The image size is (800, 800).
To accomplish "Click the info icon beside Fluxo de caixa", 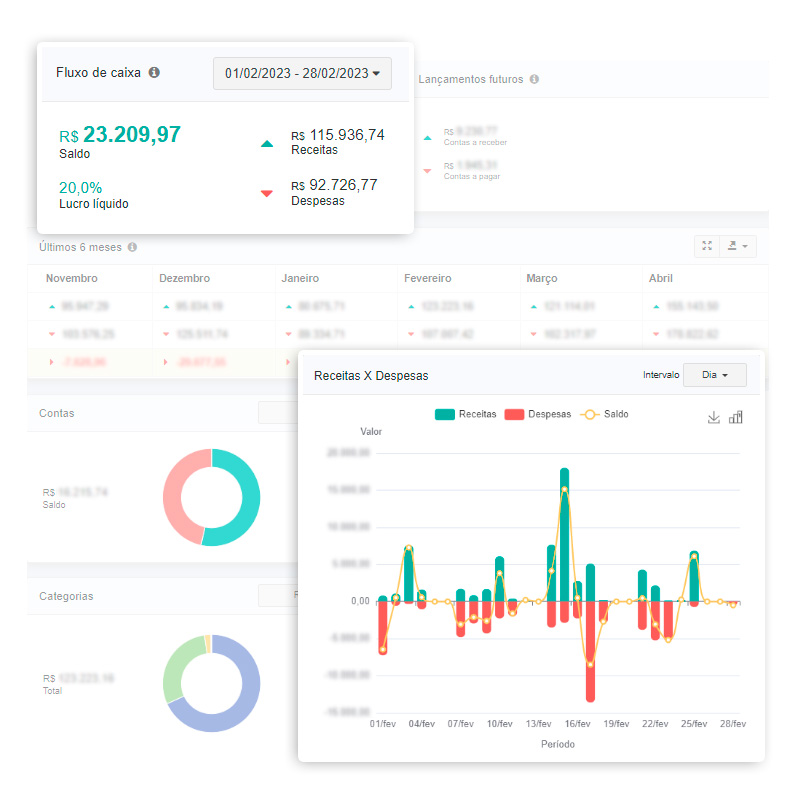I will coord(154,73).
